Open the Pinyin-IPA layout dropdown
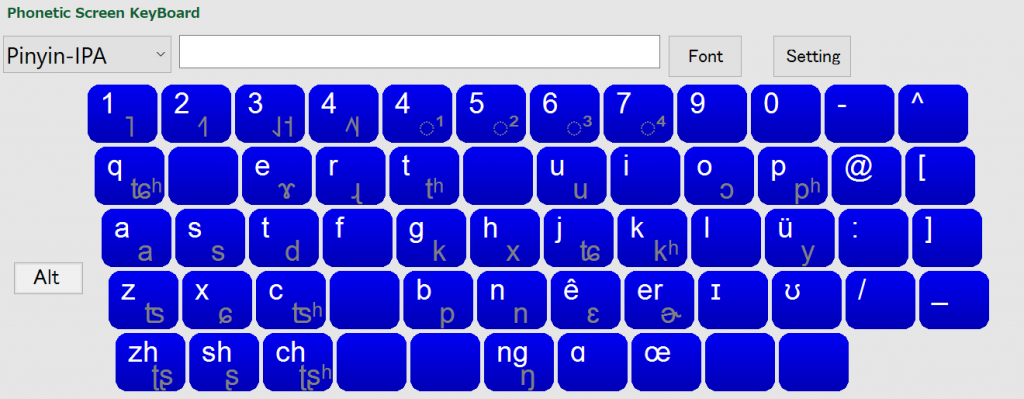Image resolution: width=1024 pixels, height=399 pixels. click(x=87, y=56)
